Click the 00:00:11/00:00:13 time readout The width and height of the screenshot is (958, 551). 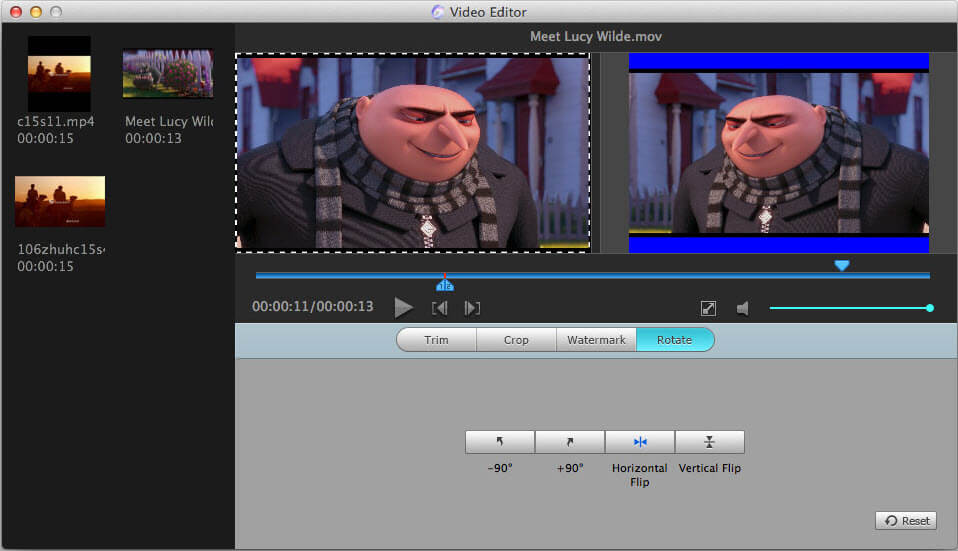313,307
